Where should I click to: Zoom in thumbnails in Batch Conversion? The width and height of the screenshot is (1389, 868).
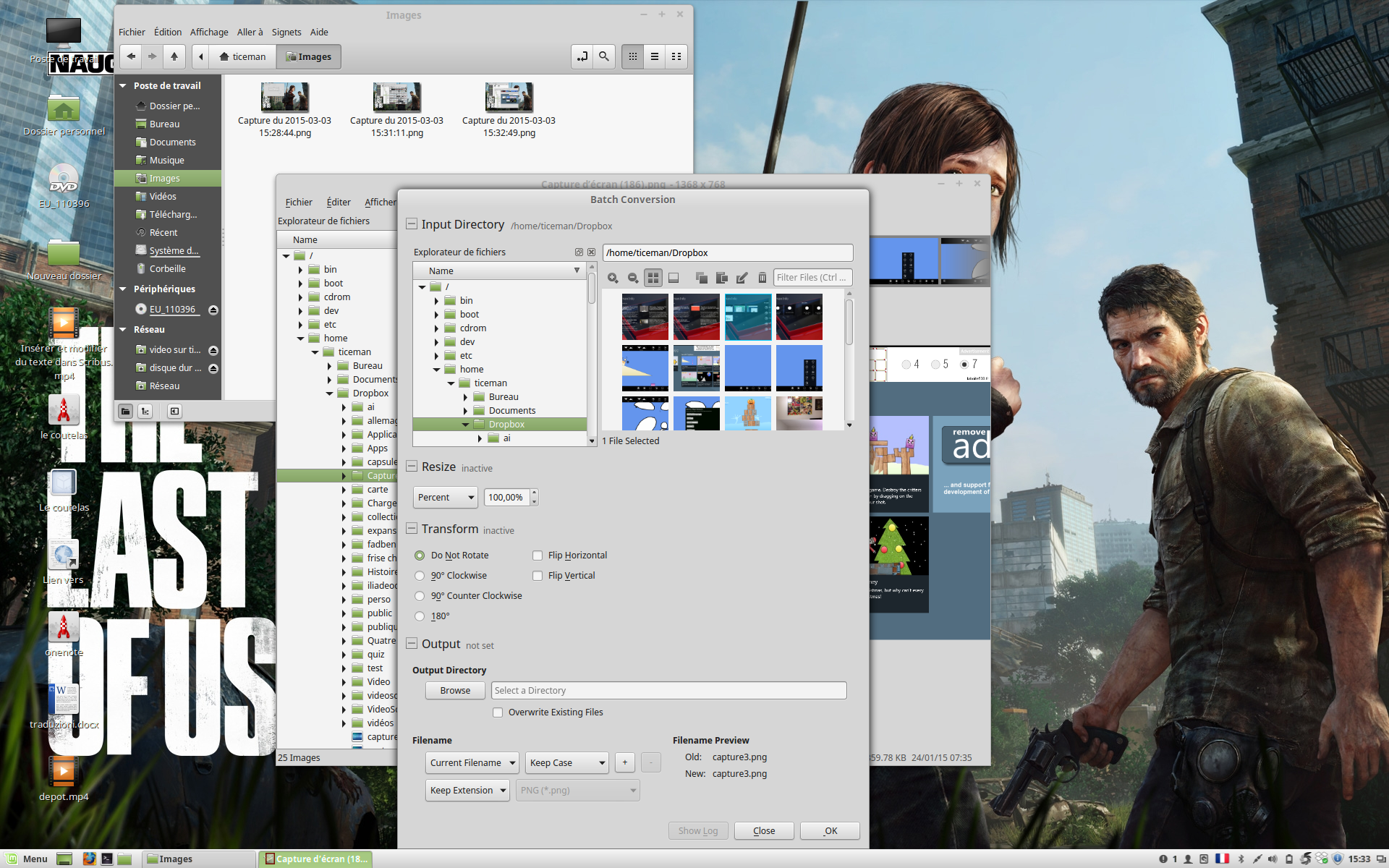click(613, 278)
